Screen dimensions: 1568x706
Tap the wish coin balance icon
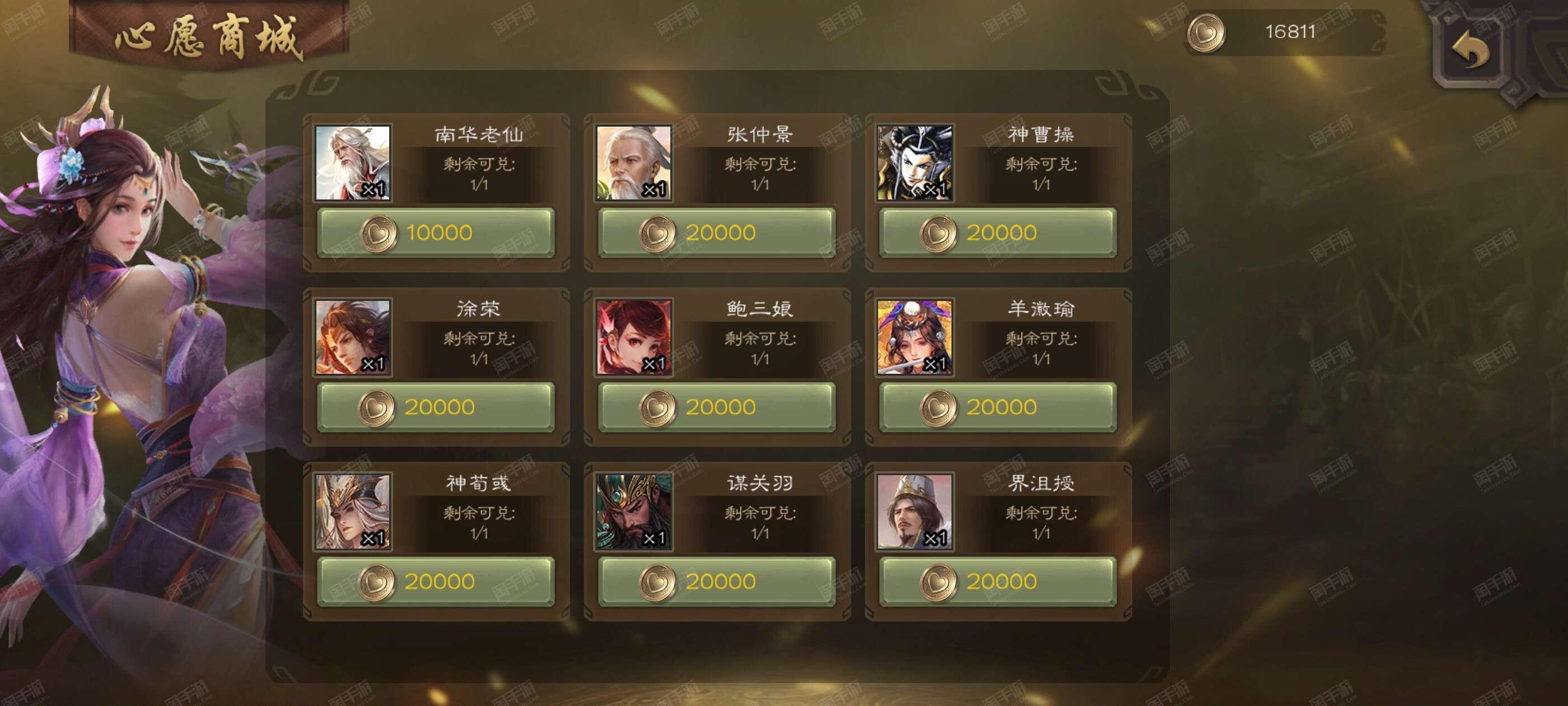1206,32
